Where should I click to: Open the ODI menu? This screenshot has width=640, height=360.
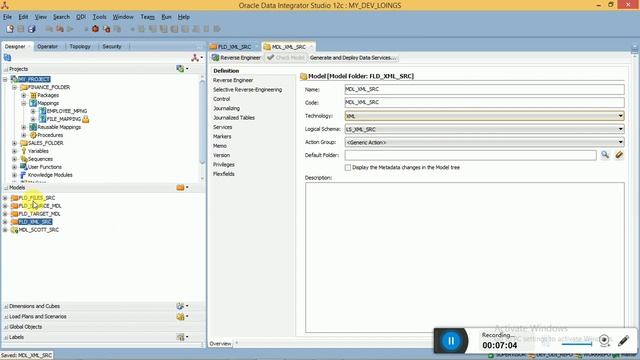(x=81, y=17)
